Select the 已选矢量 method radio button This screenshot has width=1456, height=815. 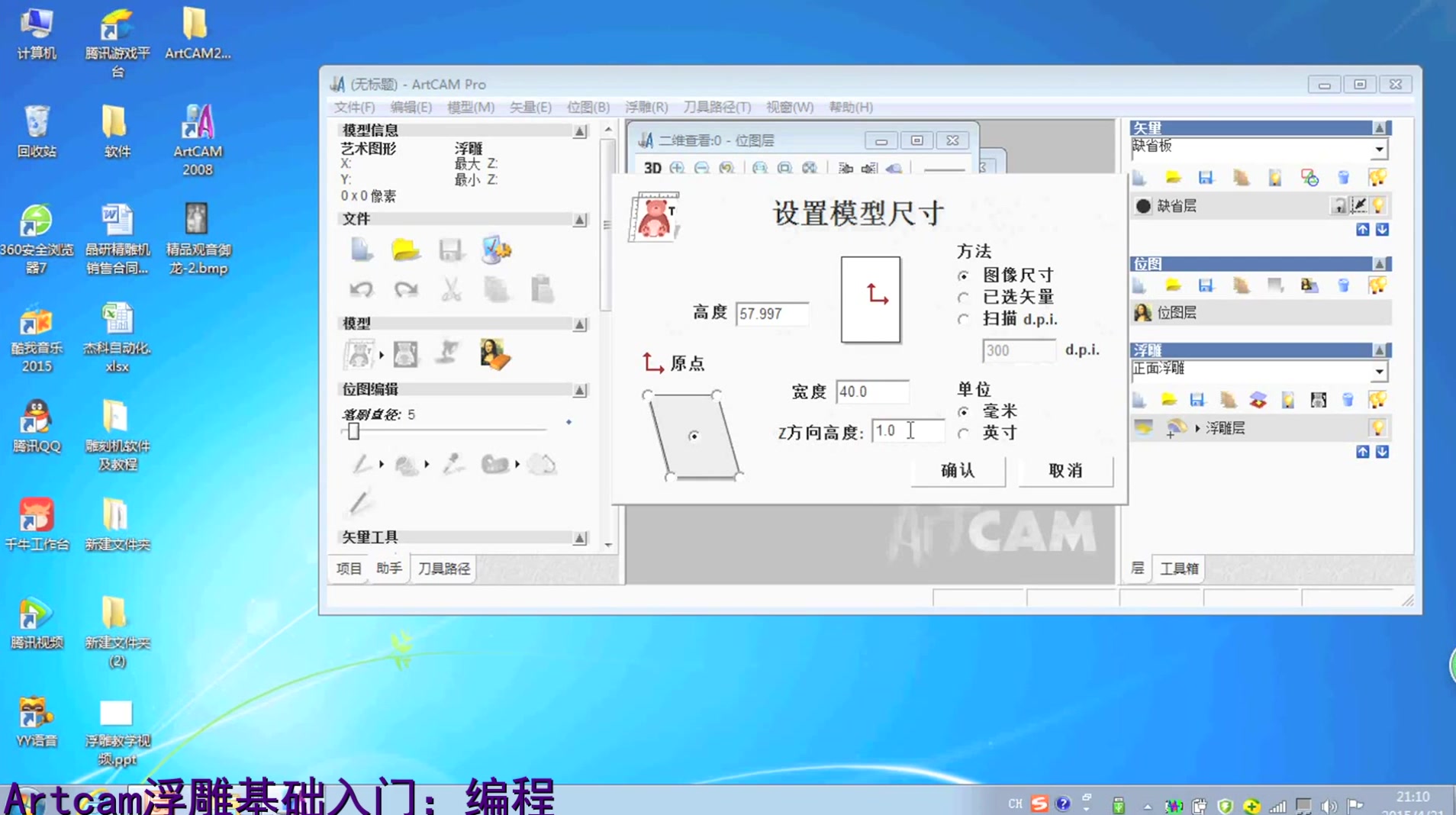(x=963, y=298)
